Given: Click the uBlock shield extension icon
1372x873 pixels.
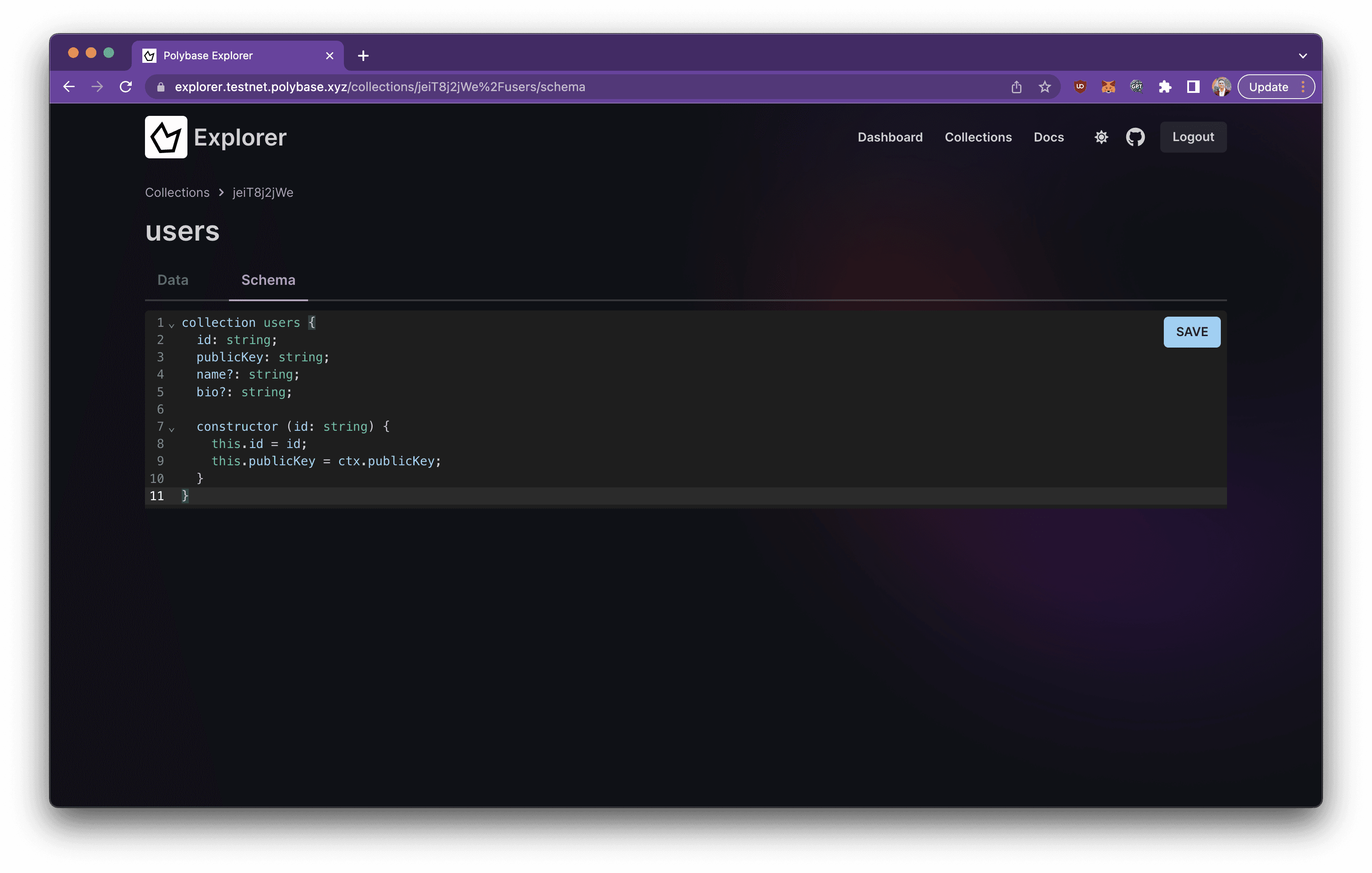Looking at the screenshot, I should 1080,87.
